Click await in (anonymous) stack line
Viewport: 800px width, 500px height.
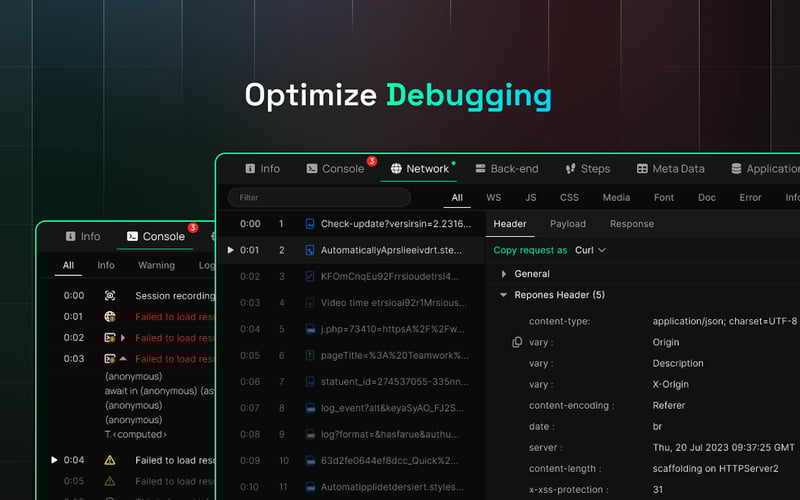coord(159,391)
